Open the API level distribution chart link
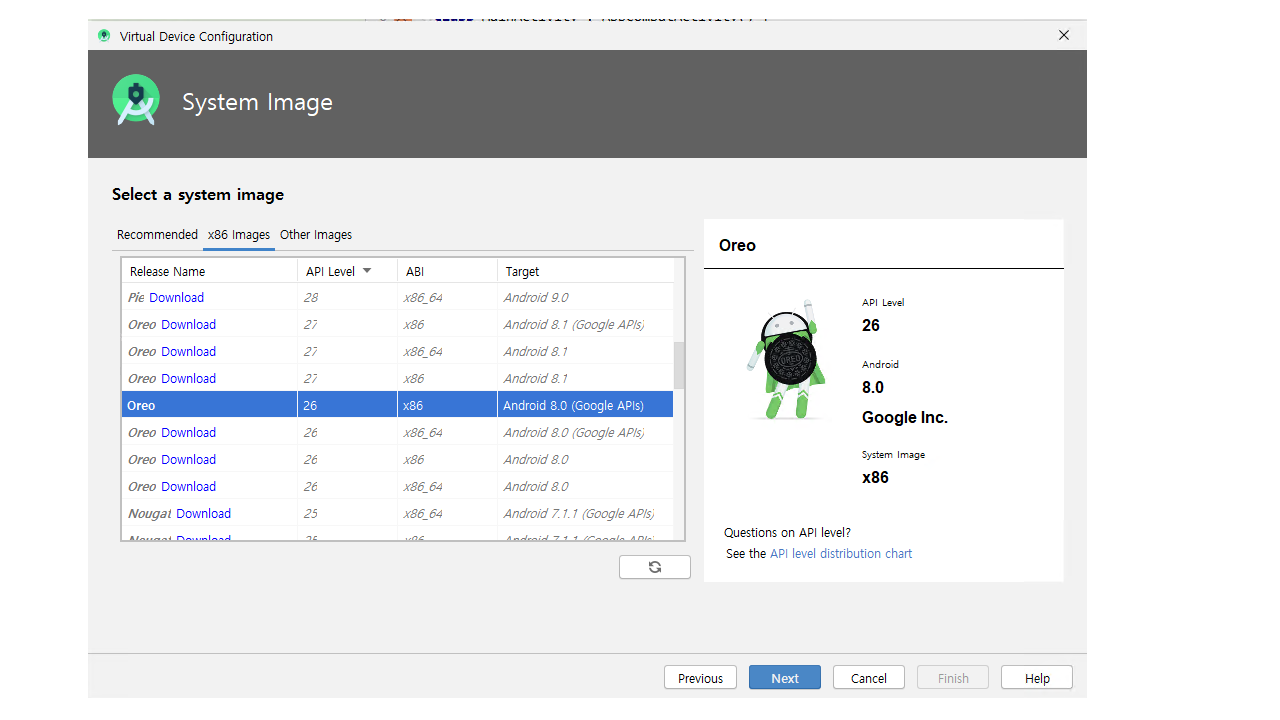 pyautogui.click(x=841, y=554)
